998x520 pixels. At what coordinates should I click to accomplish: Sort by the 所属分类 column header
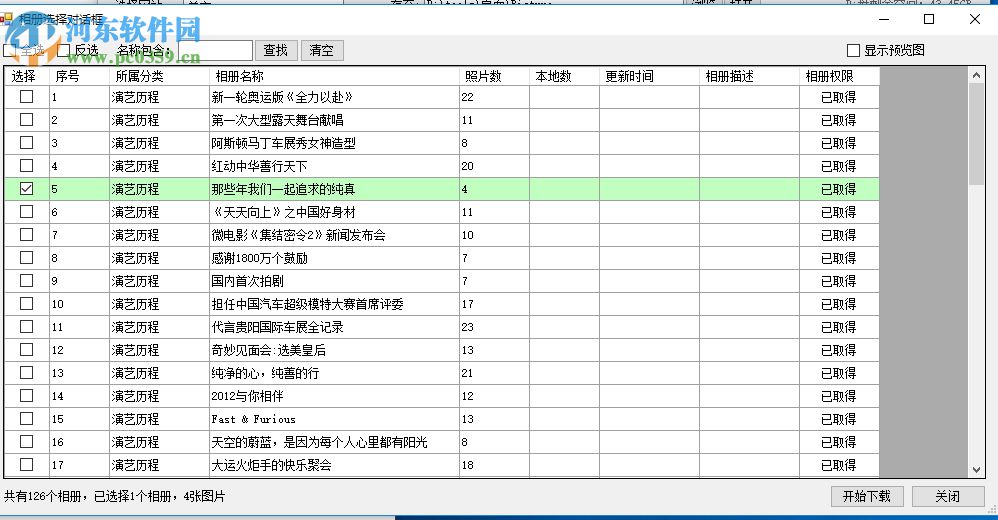[x=159, y=76]
